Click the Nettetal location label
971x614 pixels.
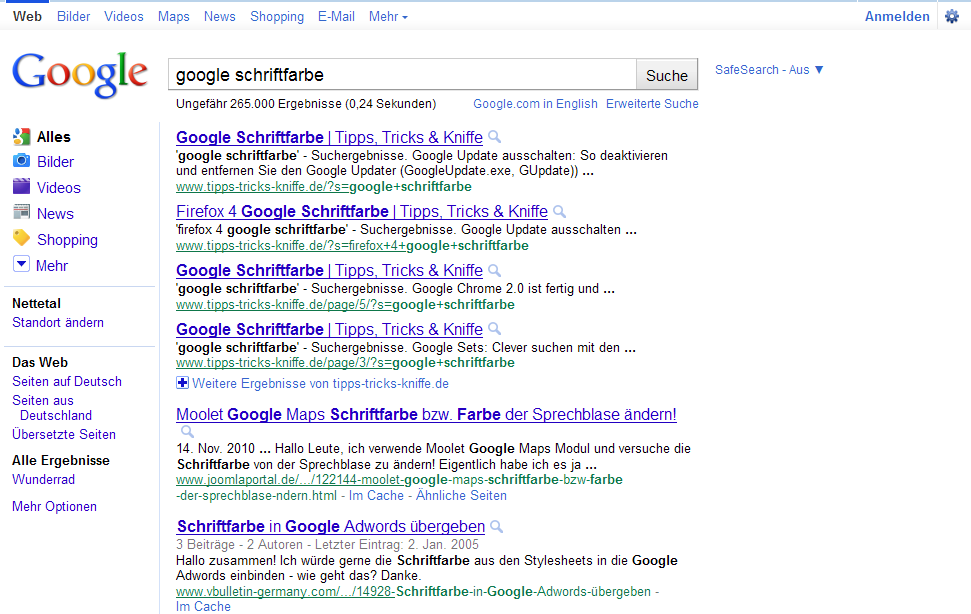click(37, 303)
